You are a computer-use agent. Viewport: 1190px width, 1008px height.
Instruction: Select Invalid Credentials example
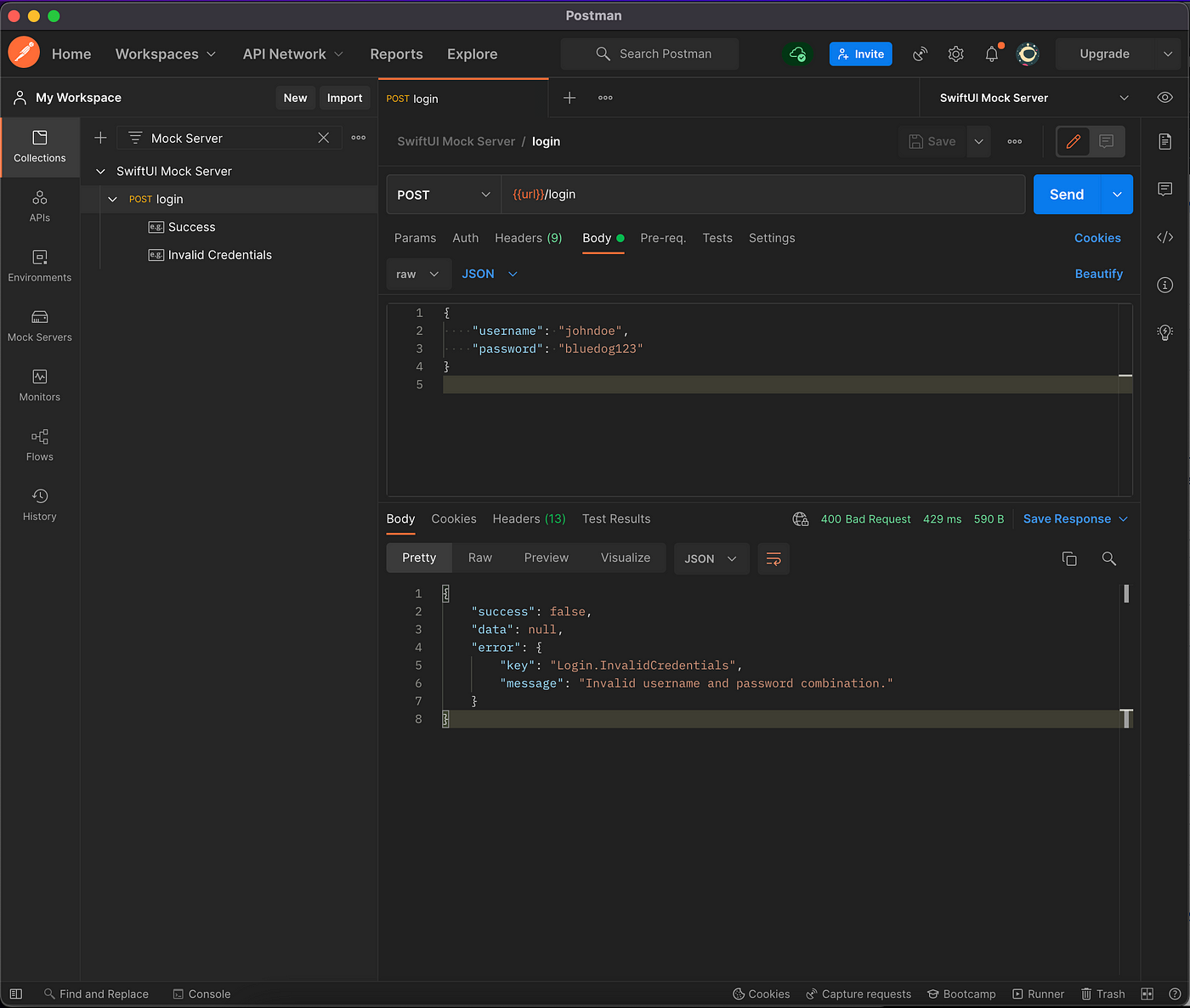click(220, 255)
